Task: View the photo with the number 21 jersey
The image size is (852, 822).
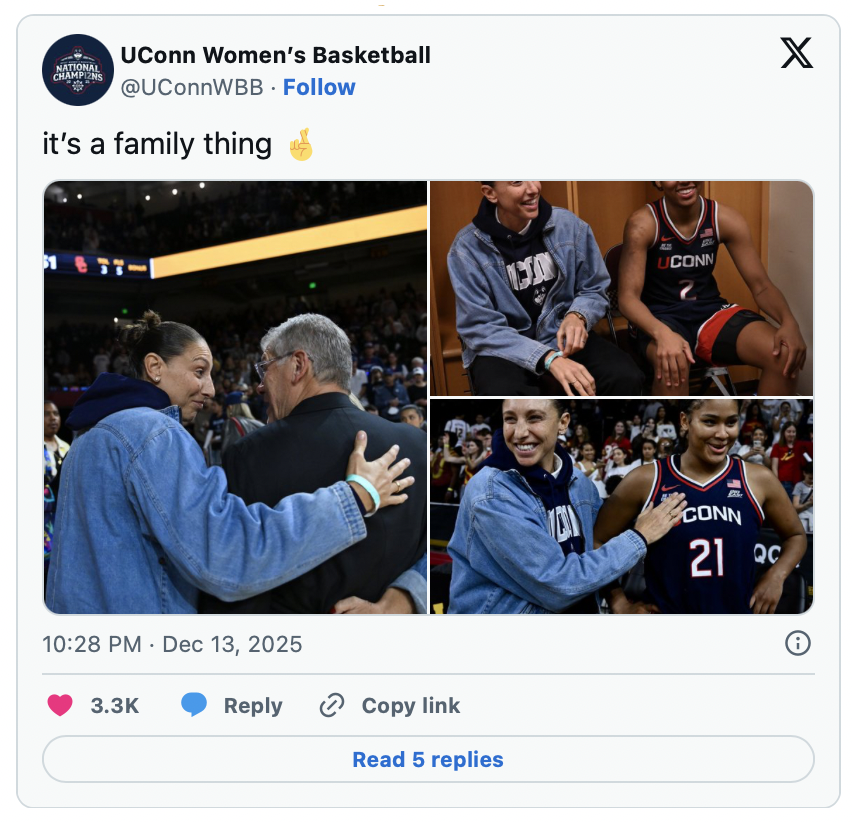Action: tap(621, 506)
